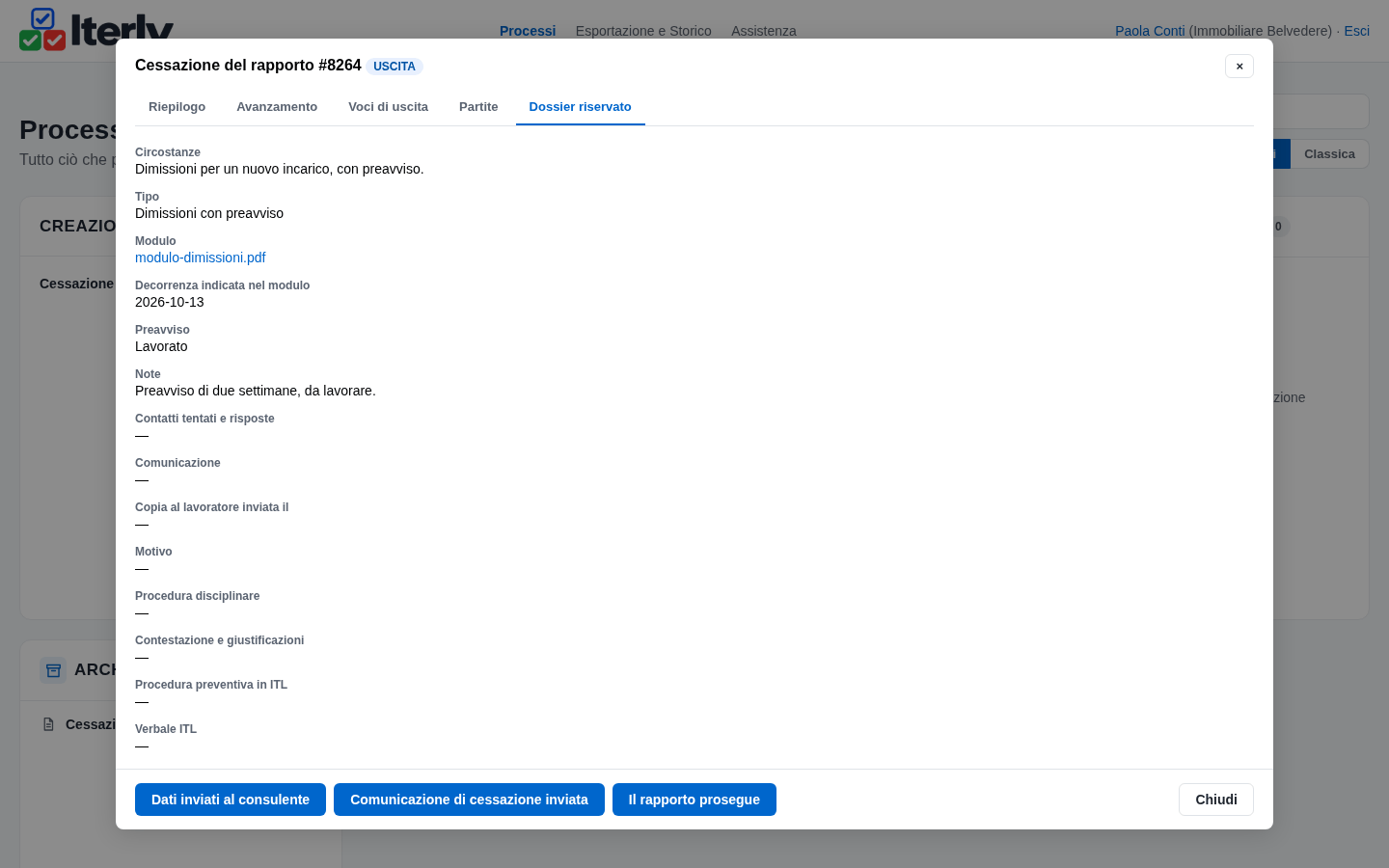Image resolution: width=1389 pixels, height=868 pixels.
Task: Click the Chiudi button
Action: coord(1216,800)
